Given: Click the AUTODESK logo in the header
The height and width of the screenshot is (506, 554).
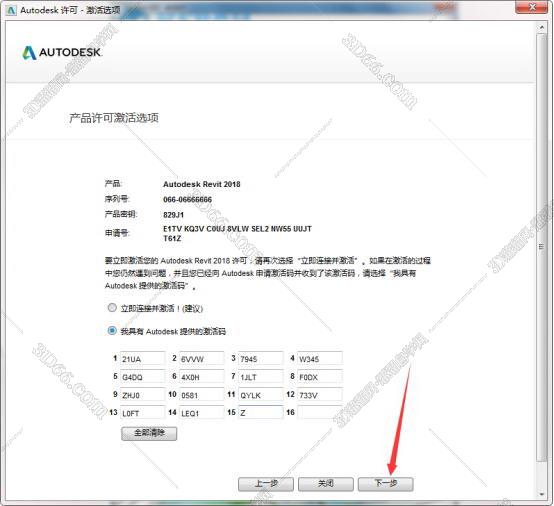Looking at the screenshot, I should coord(62,53).
